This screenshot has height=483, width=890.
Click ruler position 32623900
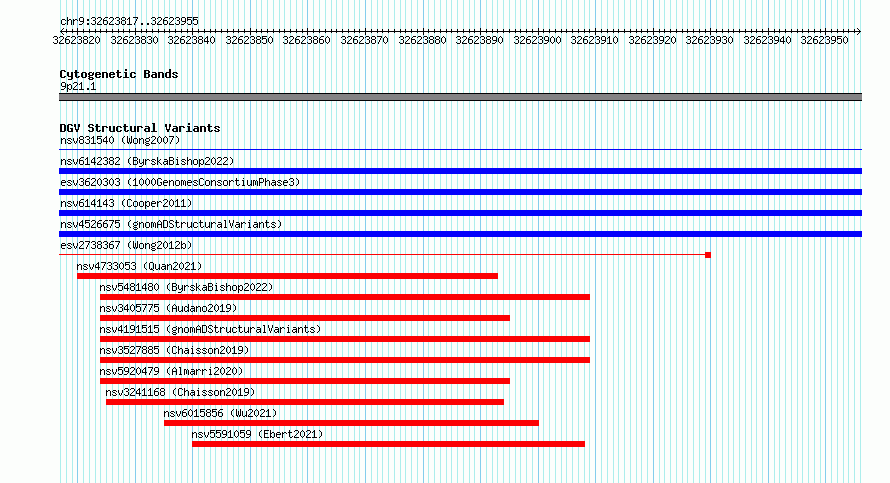[538, 40]
